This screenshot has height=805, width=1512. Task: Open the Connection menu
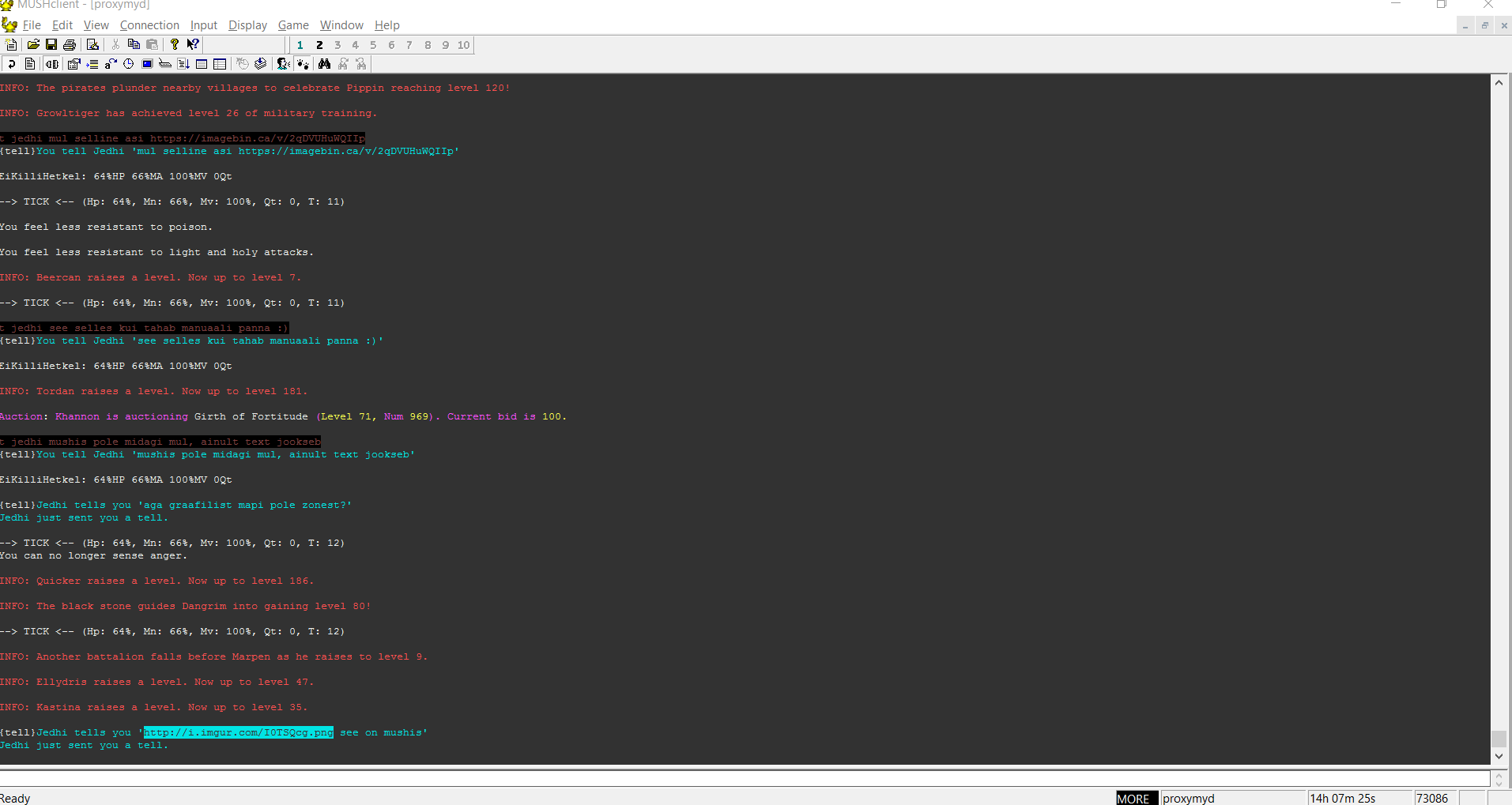tap(149, 25)
